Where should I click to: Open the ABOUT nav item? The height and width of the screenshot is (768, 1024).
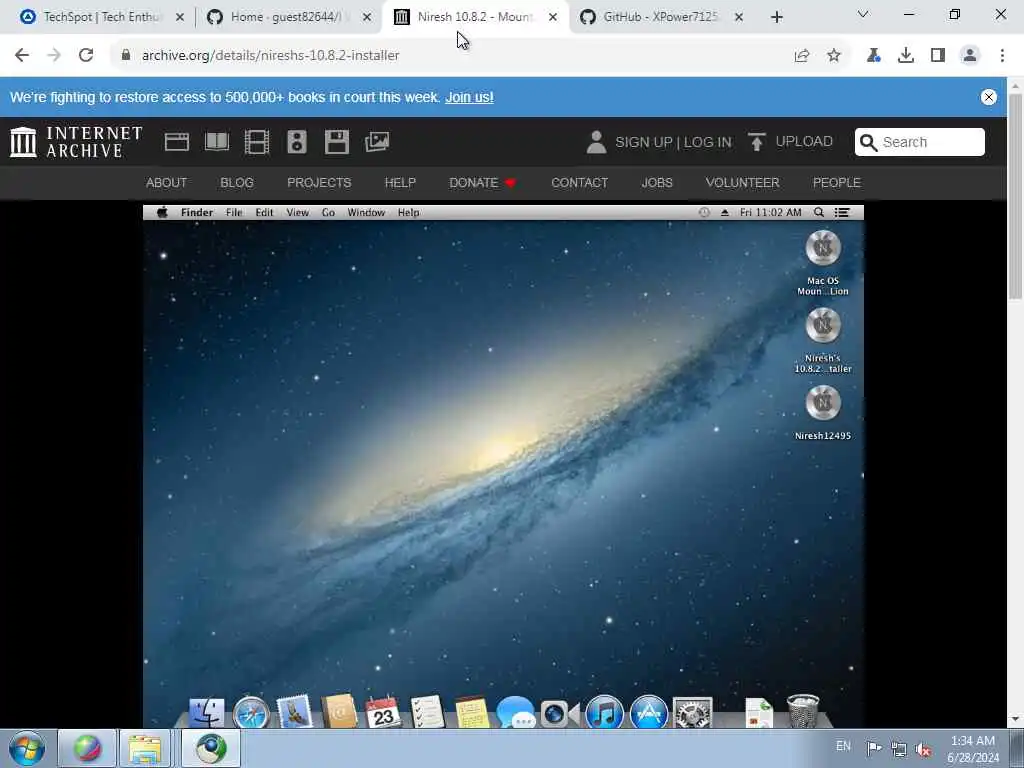(x=167, y=183)
